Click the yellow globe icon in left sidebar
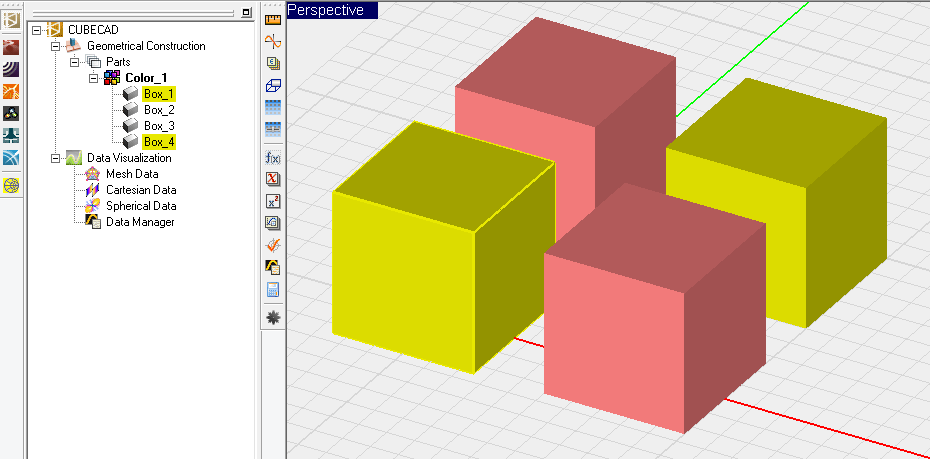The width and height of the screenshot is (930, 459). click(x=12, y=185)
